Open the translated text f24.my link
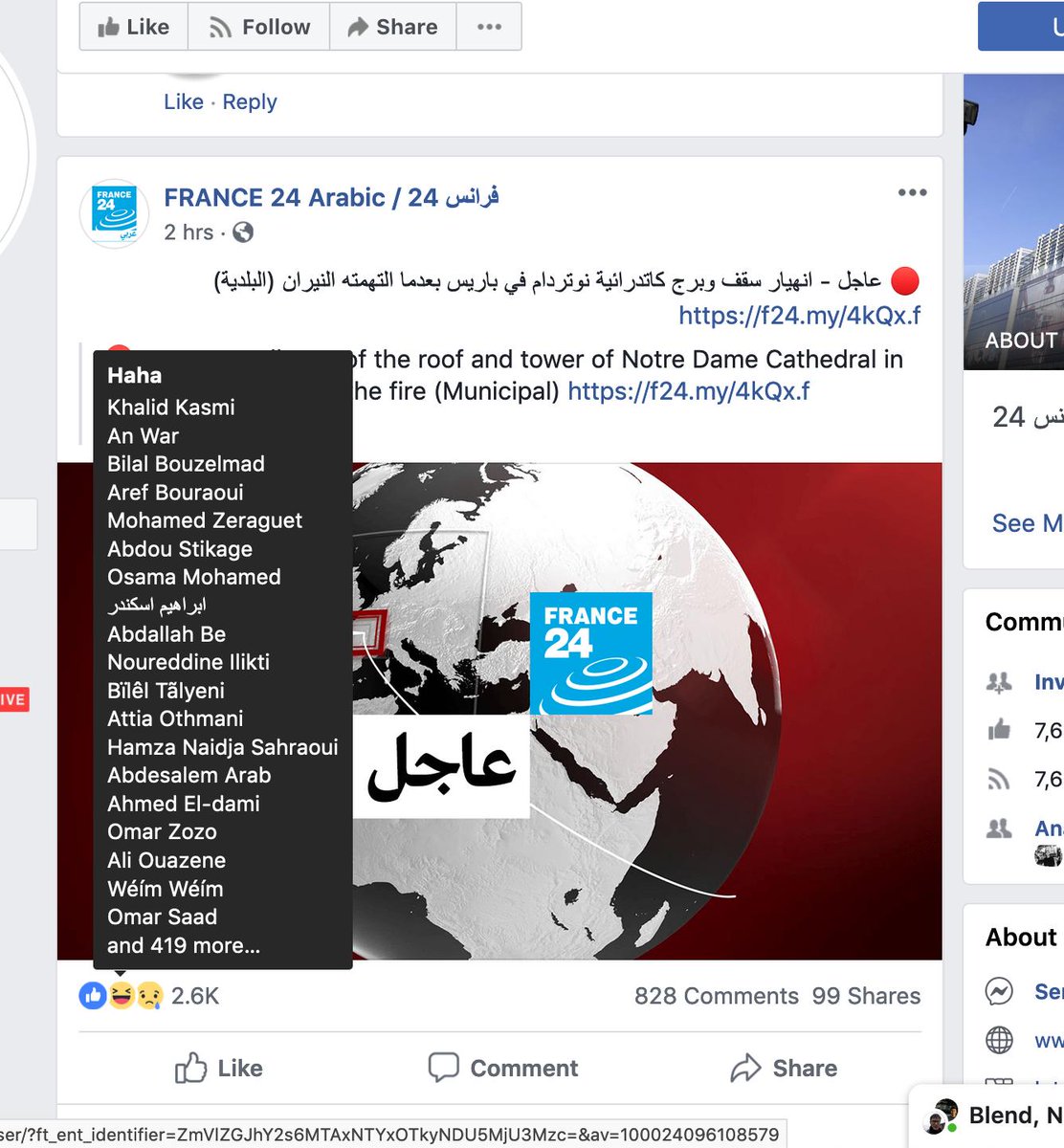The width and height of the screenshot is (1064, 1148). tap(689, 391)
